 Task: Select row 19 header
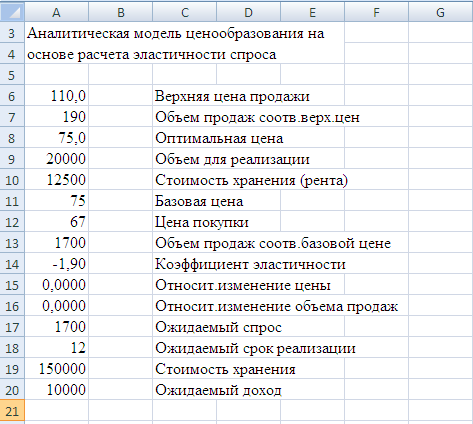[x=12, y=369]
